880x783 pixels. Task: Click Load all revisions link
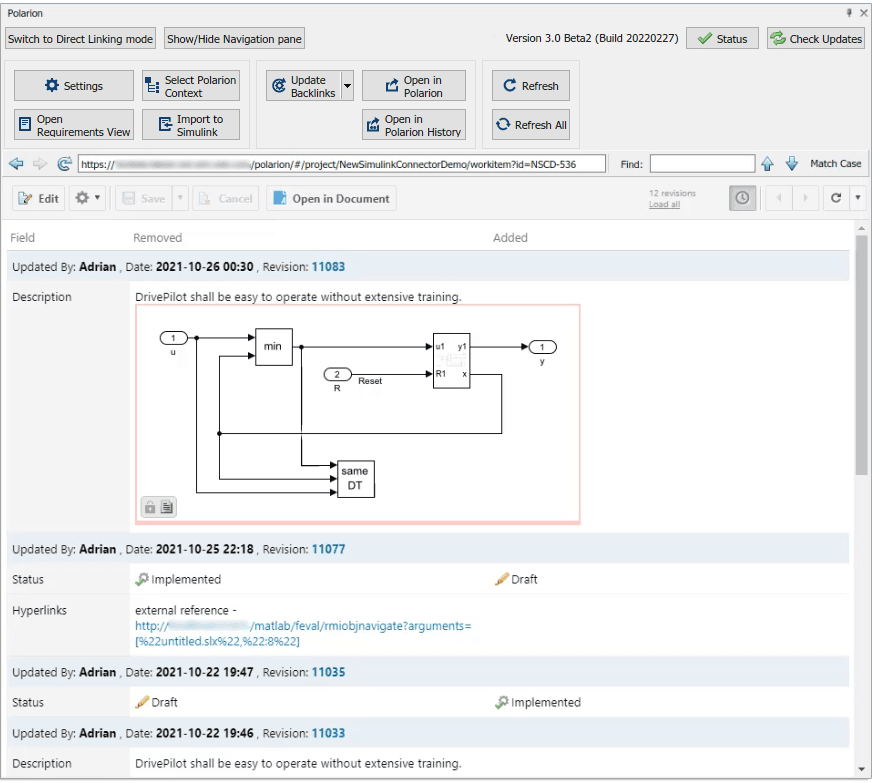pyautogui.click(x=664, y=205)
